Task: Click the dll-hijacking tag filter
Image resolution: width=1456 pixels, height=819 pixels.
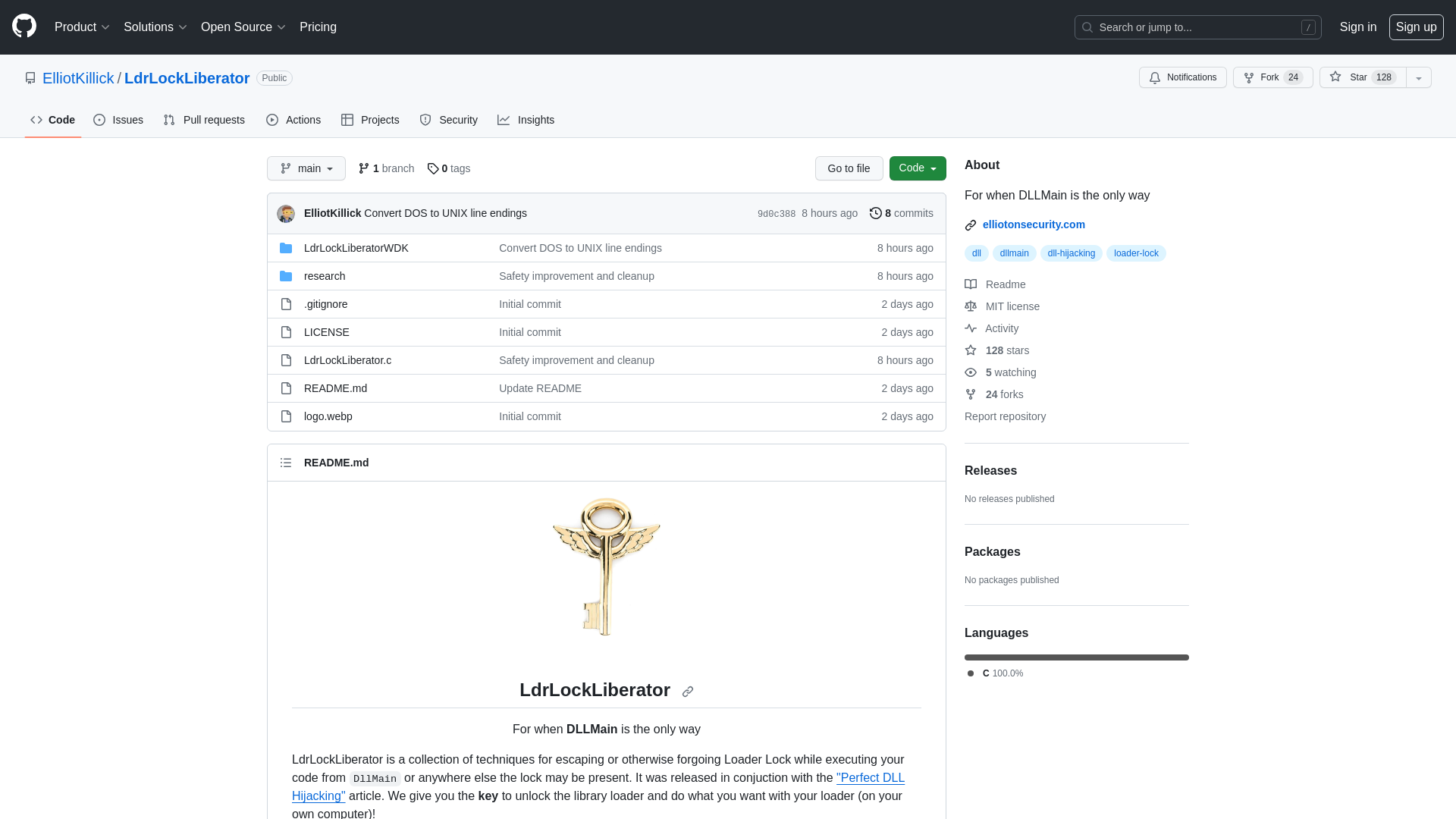Action: pos(1071,252)
